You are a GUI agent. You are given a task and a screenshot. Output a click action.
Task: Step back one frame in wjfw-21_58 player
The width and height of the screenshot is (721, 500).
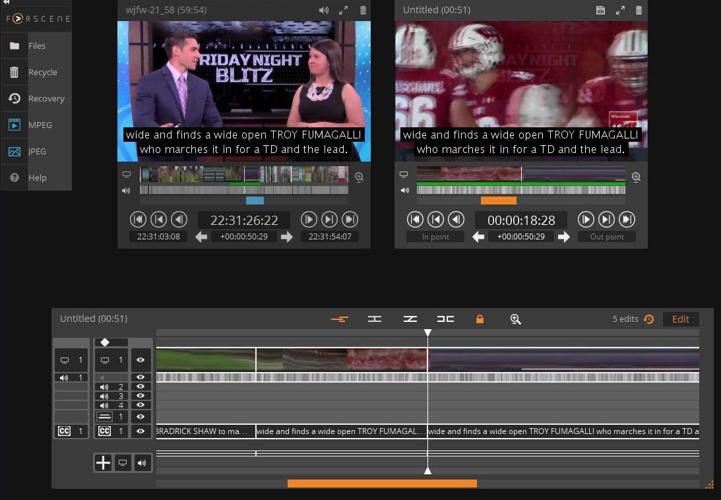click(x=179, y=219)
